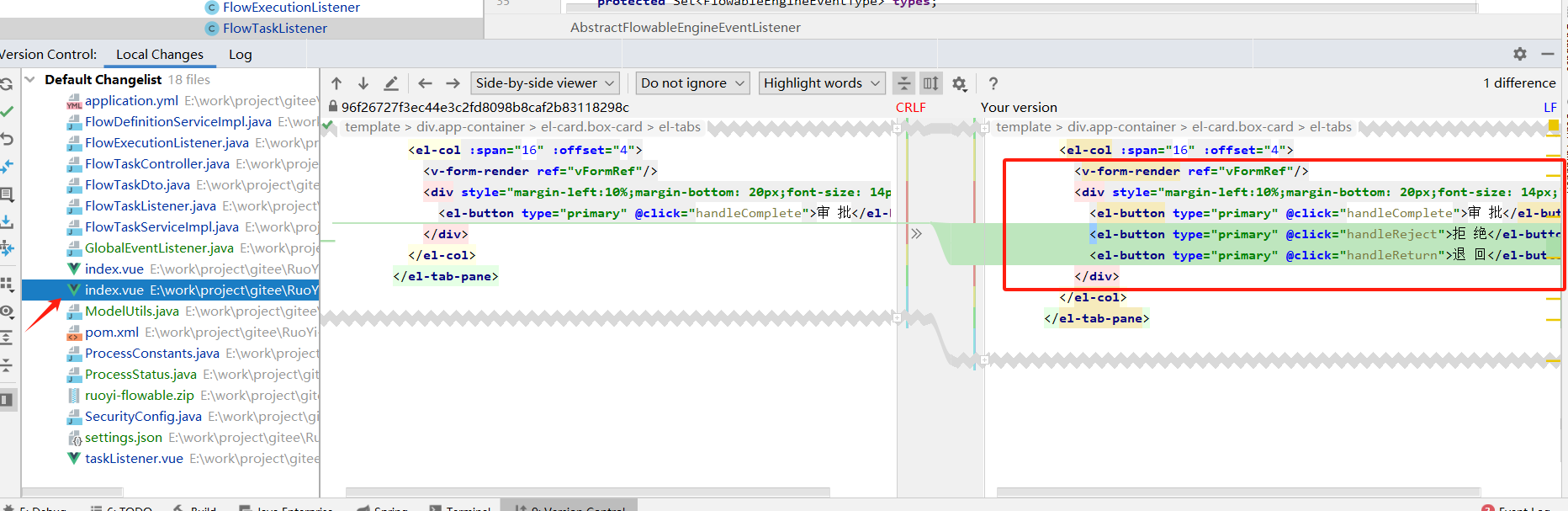Open changelist note icon in sidebar

coord(6,194)
